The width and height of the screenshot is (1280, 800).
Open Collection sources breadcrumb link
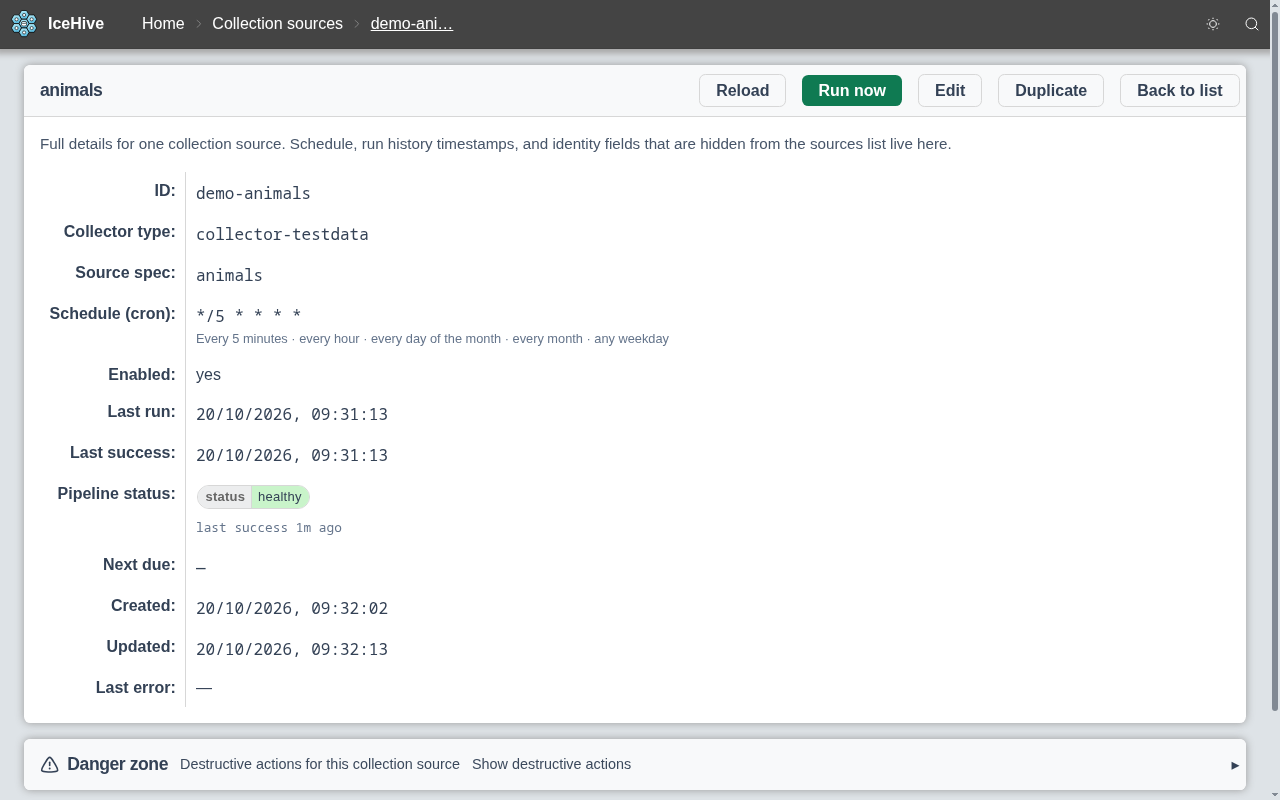coord(277,23)
